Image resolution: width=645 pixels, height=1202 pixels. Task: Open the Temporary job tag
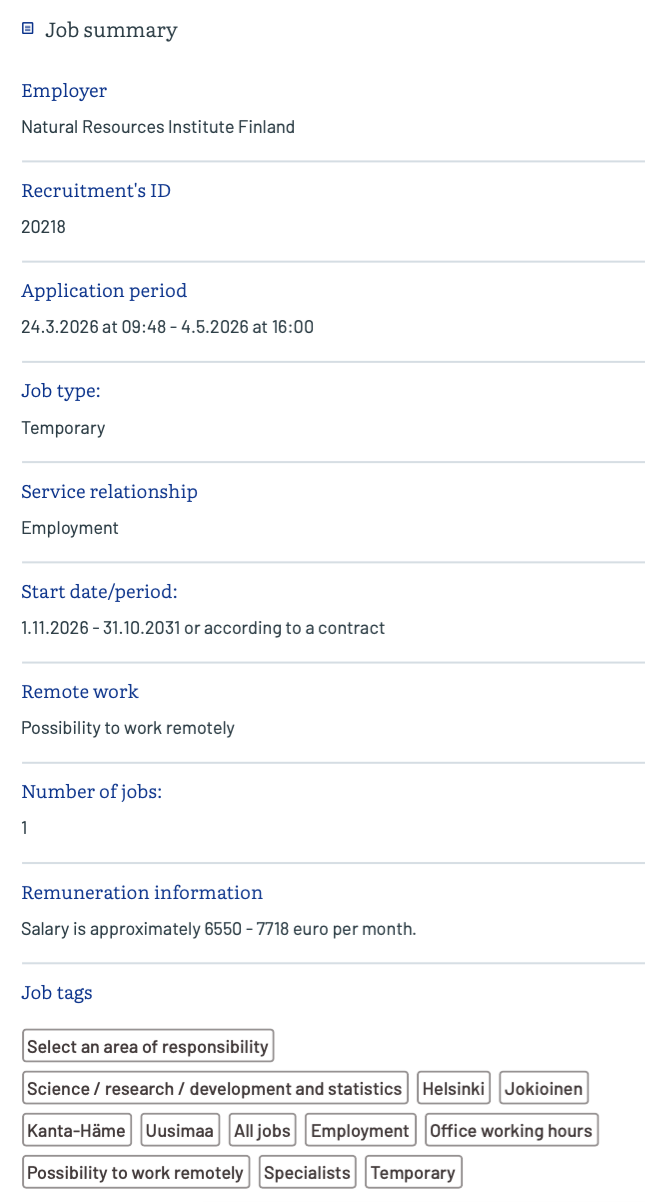coord(413,1173)
